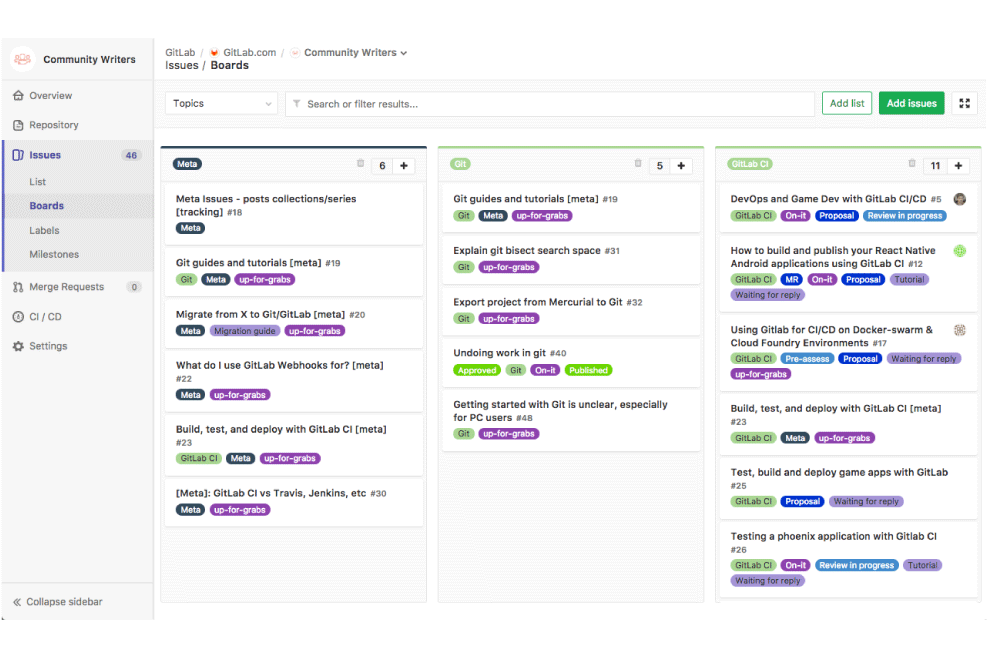
Task: Open Milestones in the Issues submenu
Action: click(54, 254)
